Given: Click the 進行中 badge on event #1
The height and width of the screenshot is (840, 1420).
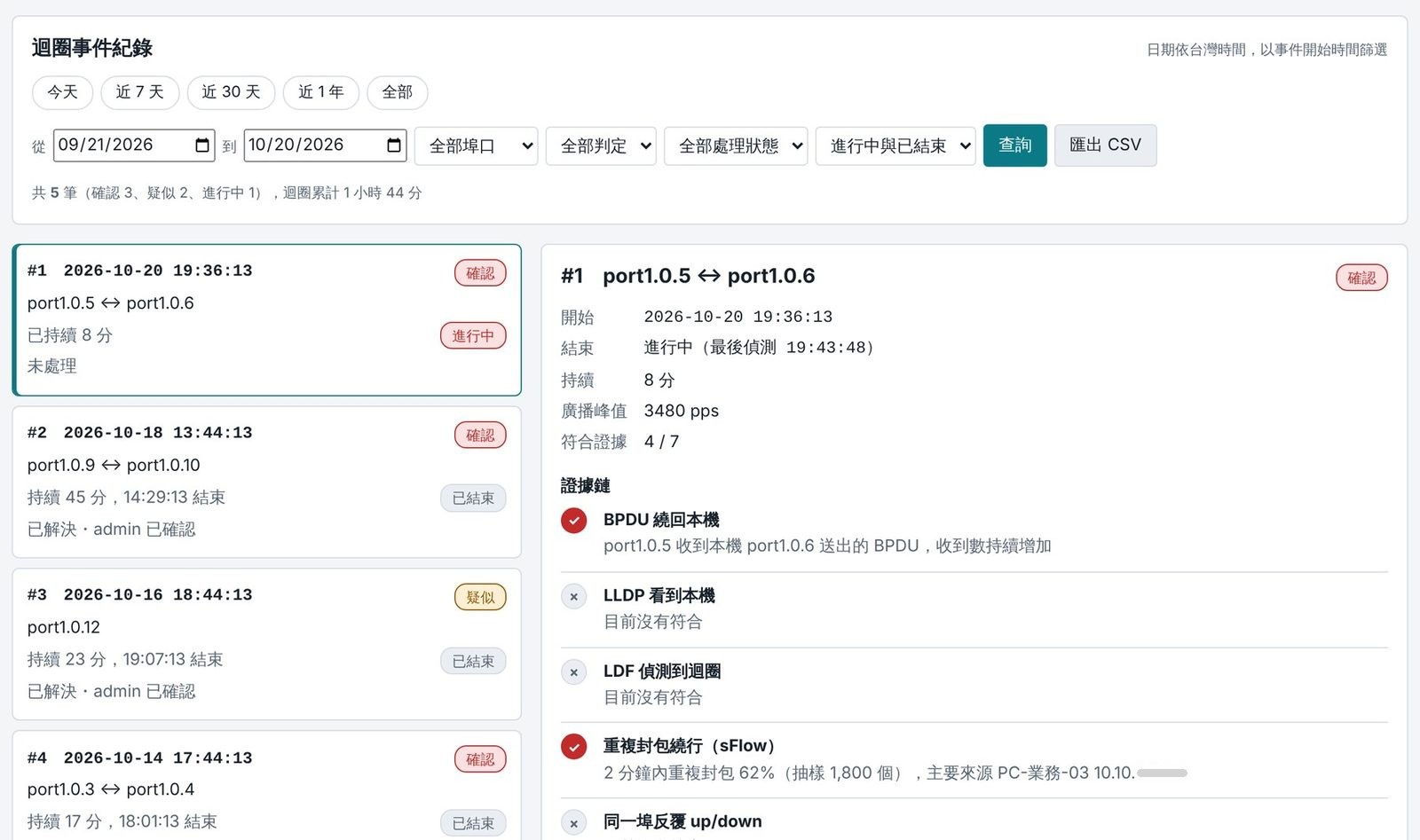Looking at the screenshot, I should 473,336.
